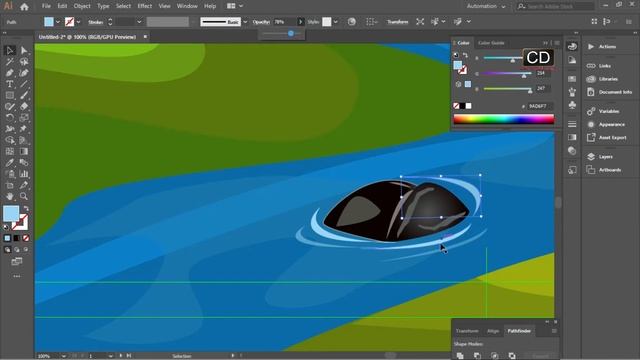Select the Curvature tool

(x=24, y=73)
